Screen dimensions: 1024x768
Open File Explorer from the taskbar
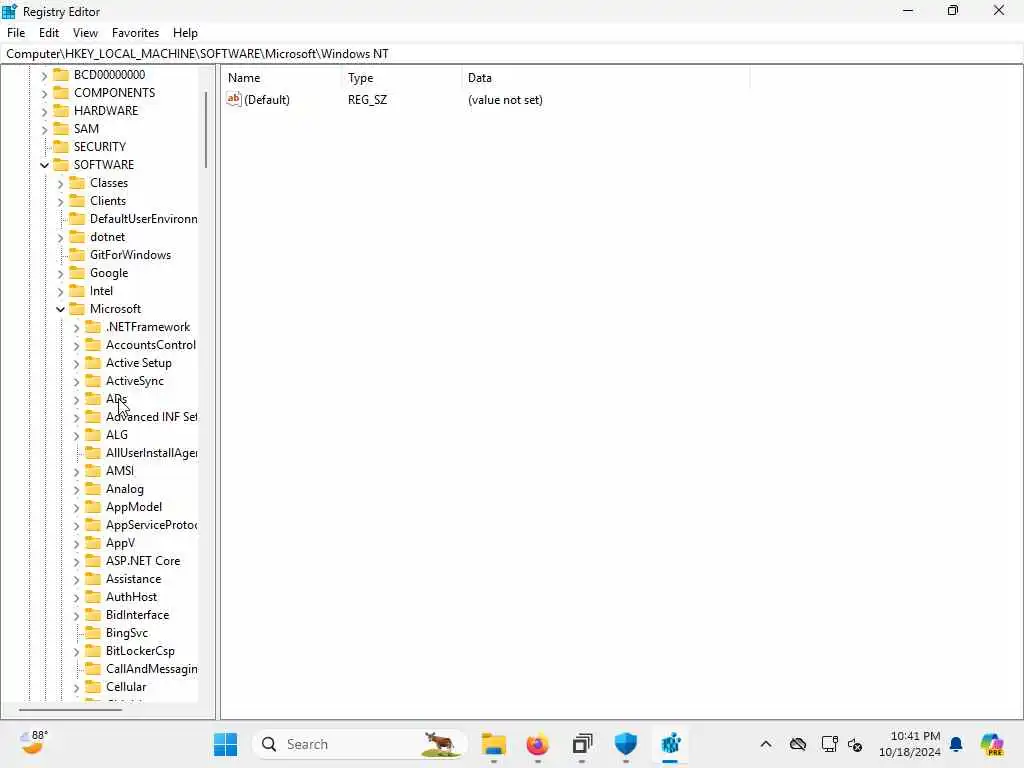coord(494,744)
